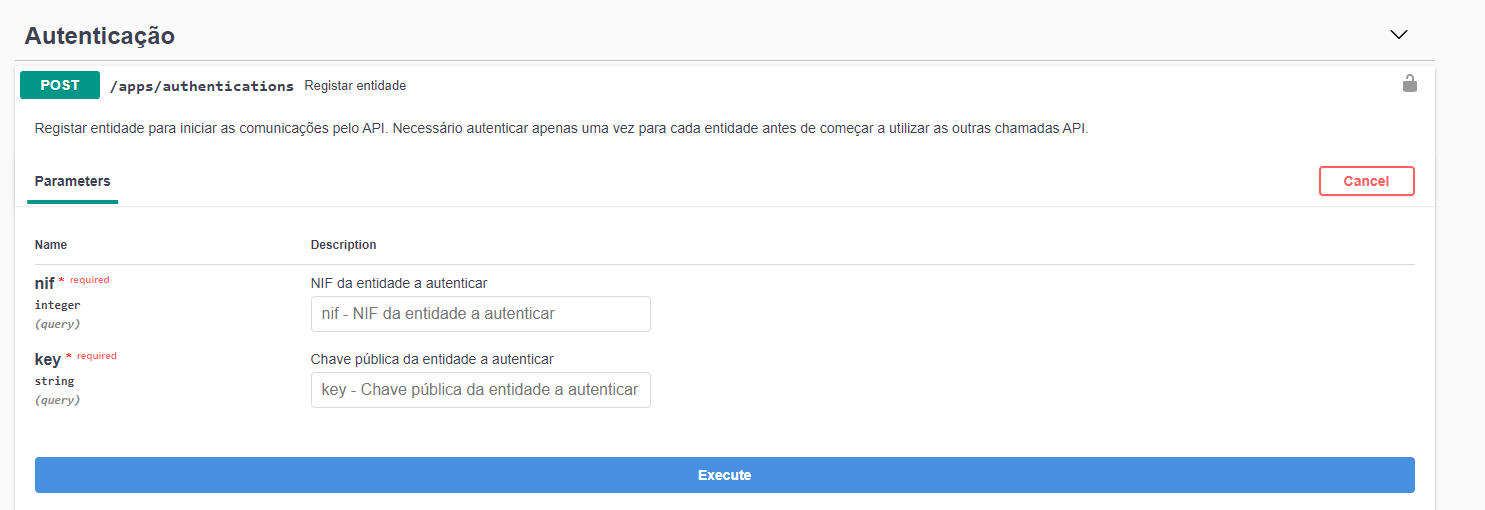Click the Autenticação section heading

pyautogui.click(x=100, y=36)
